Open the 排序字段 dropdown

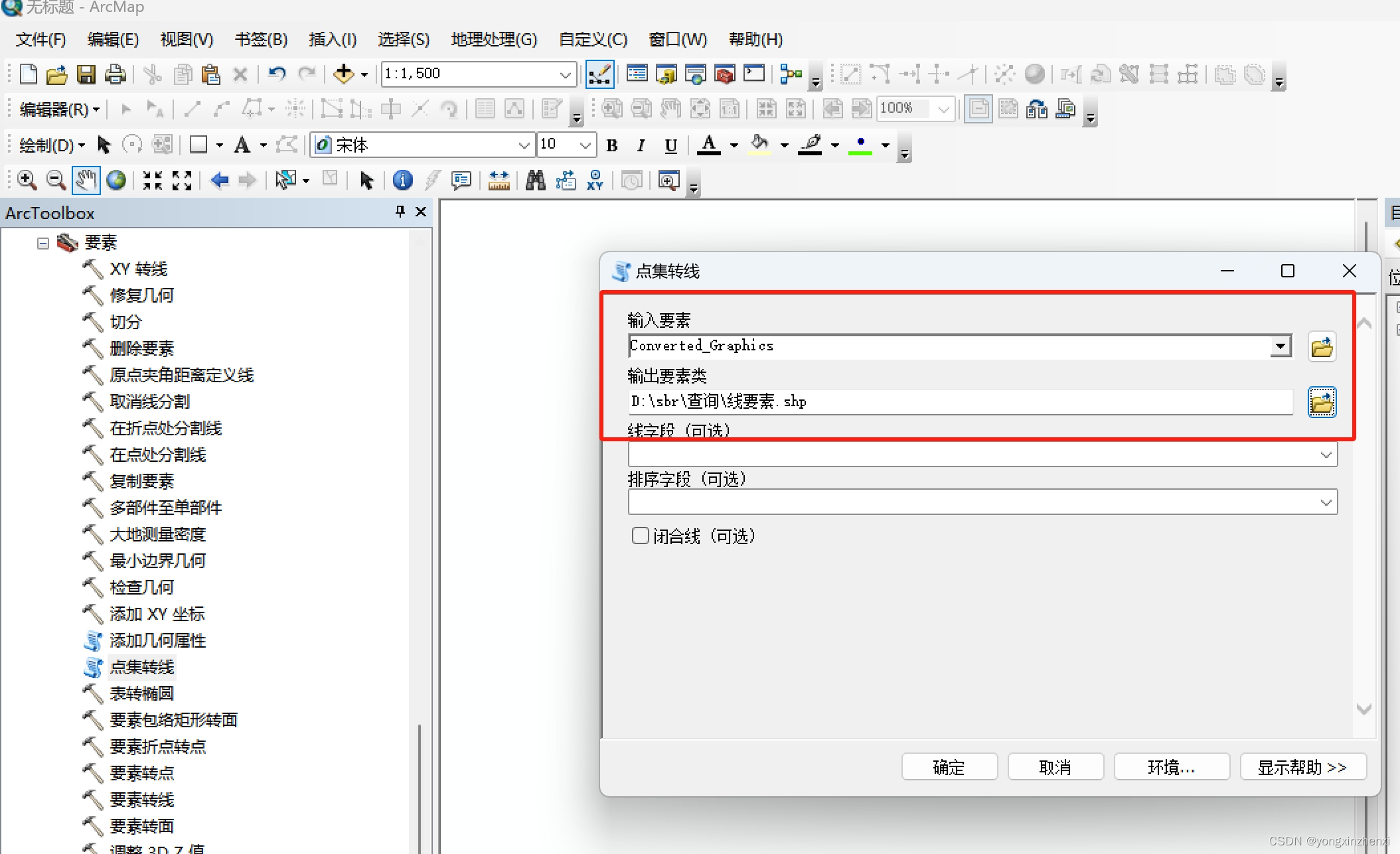coord(1326,502)
